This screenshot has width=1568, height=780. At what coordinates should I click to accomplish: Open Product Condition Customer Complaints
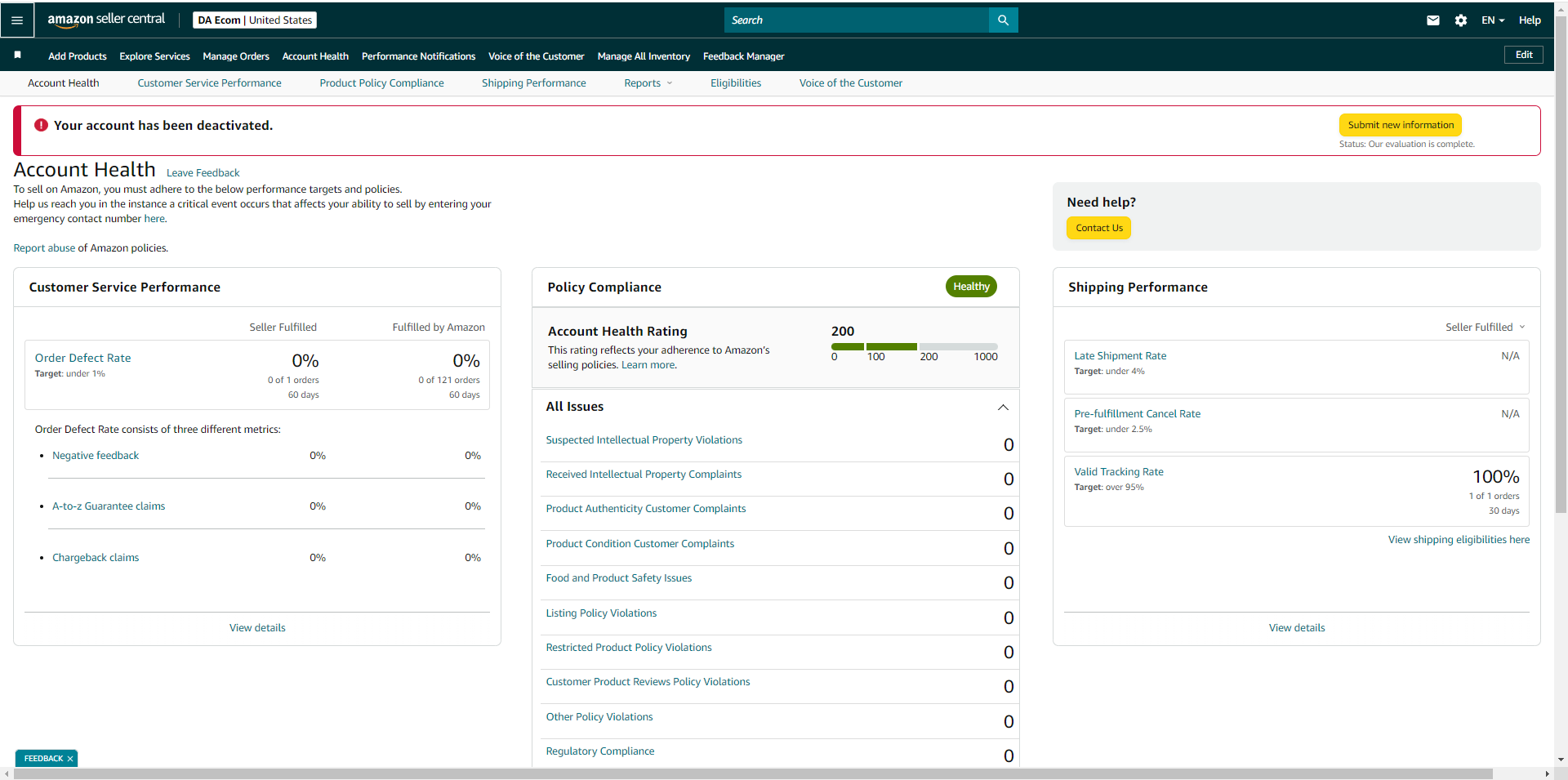point(640,544)
